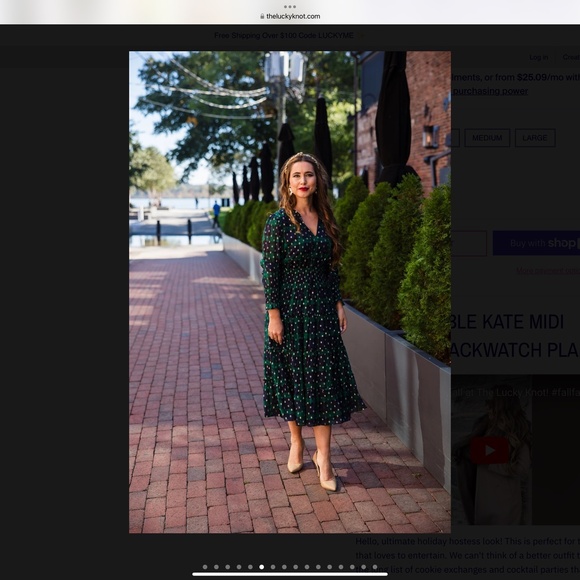Tap the lock icon beside theluckyknot.com

(x=262, y=16)
